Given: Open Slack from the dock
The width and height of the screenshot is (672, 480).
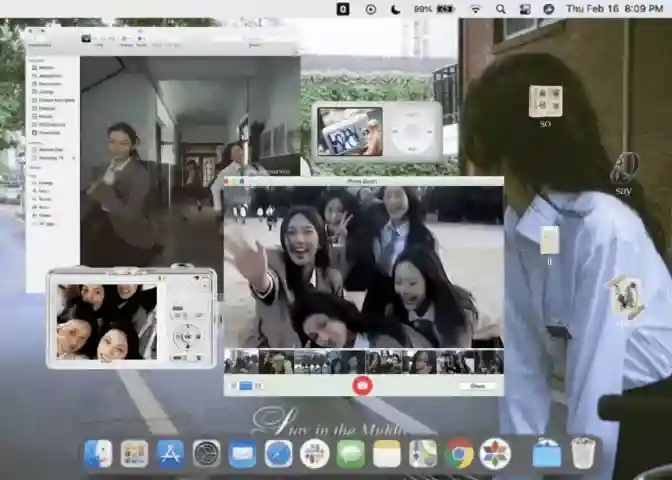Looking at the screenshot, I should (315, 453).
